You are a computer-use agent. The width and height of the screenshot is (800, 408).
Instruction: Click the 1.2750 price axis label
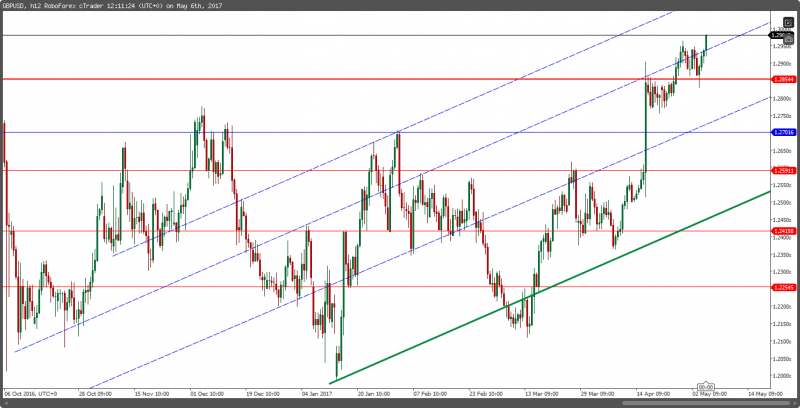[x=780, y=116]
